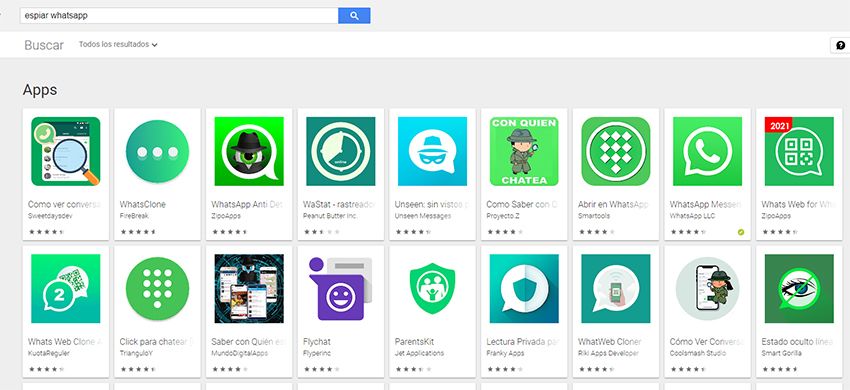Open the 'Saber con Quién' phones collage icon

click(x=249, y=289)
